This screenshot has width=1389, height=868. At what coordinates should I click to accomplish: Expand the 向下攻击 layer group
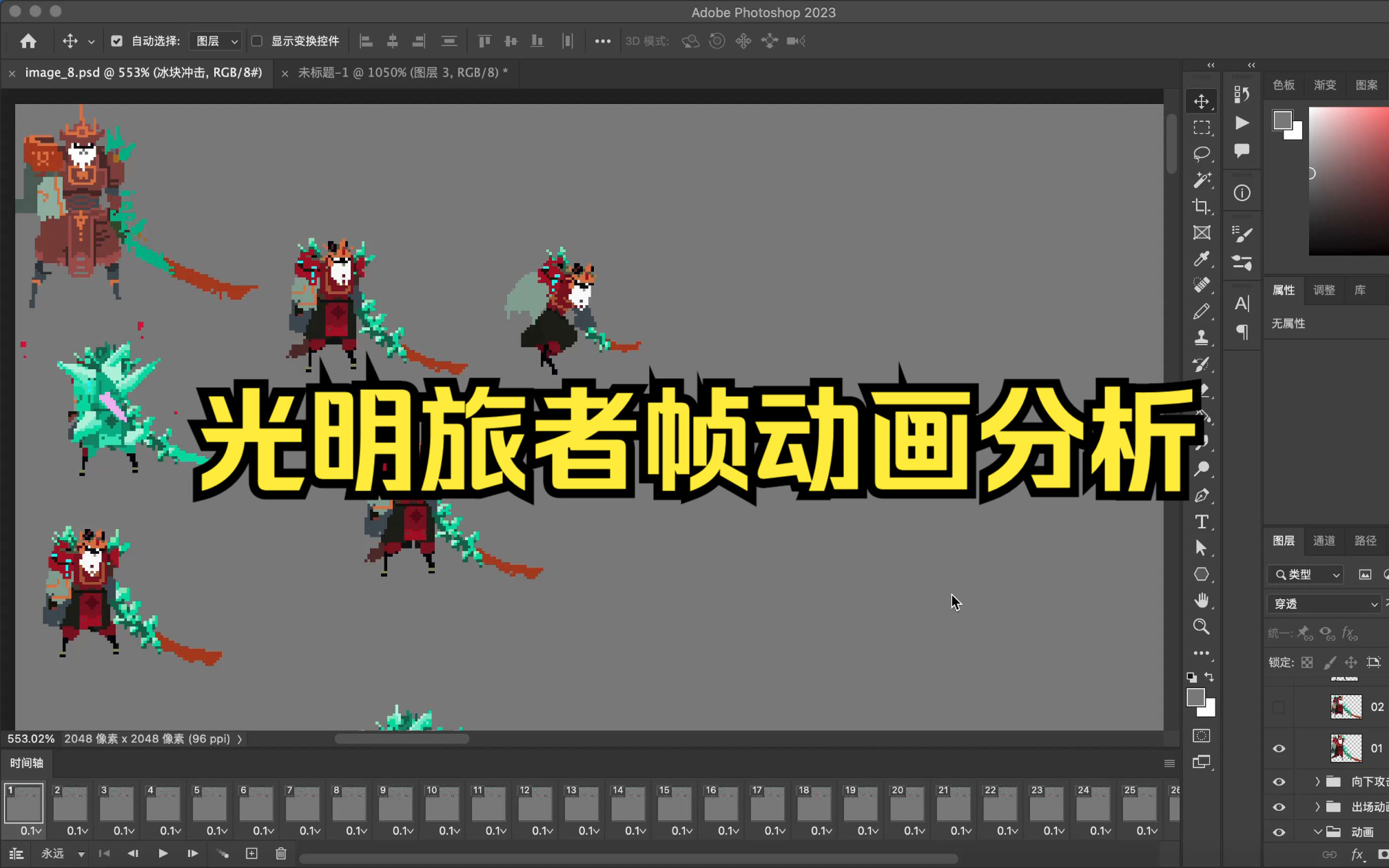1317,782
